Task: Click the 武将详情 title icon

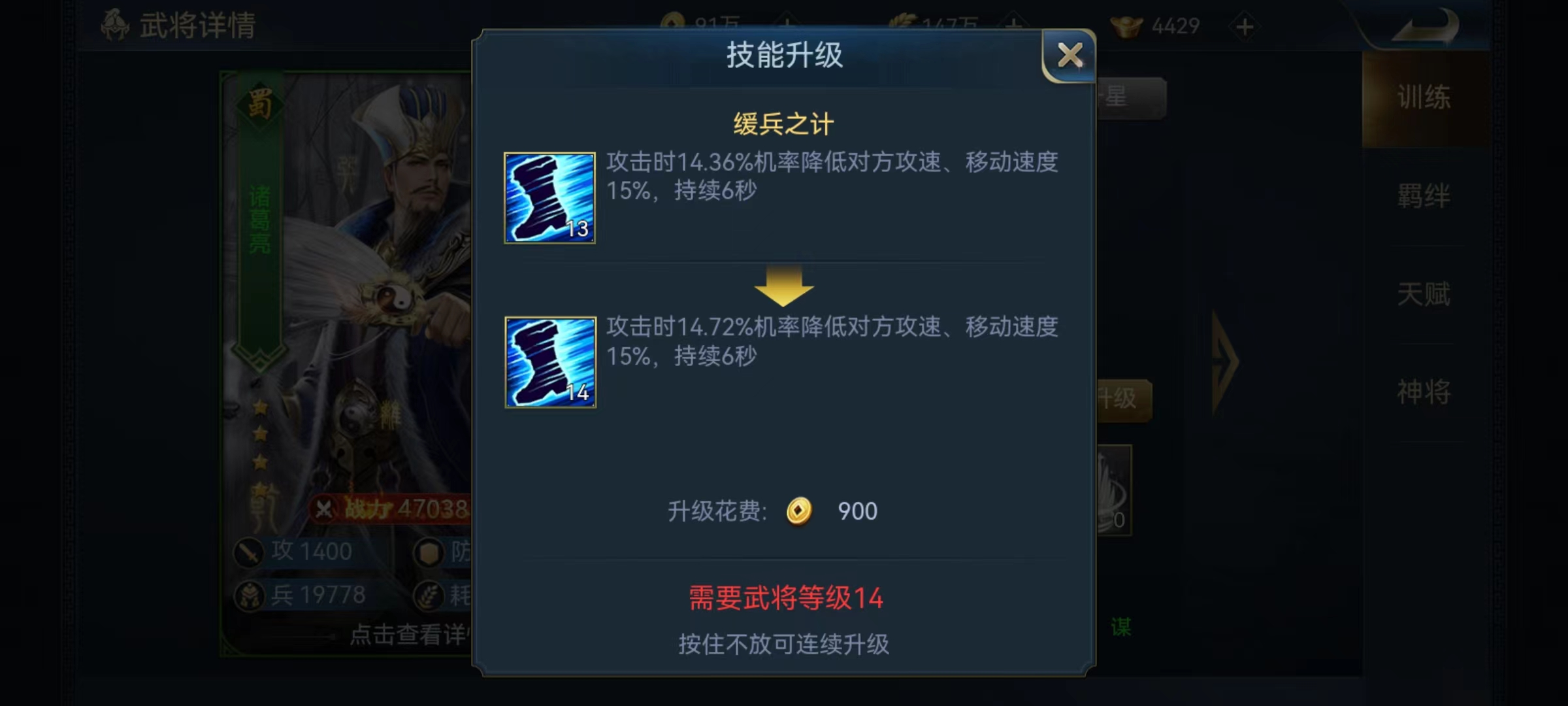Action: (x=115, y=25)
